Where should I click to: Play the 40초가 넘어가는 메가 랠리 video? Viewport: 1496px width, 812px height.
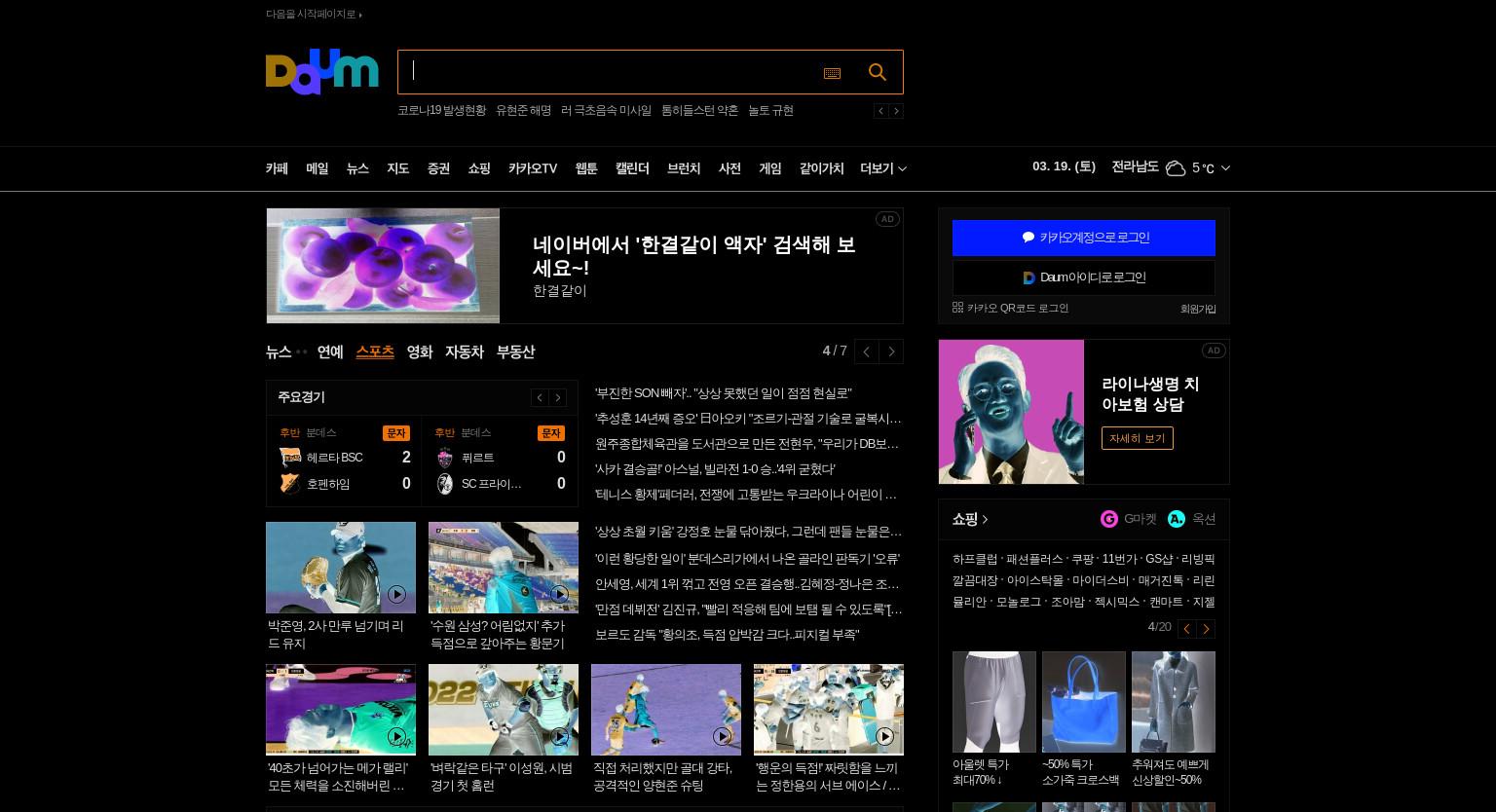tap(396, 736)
